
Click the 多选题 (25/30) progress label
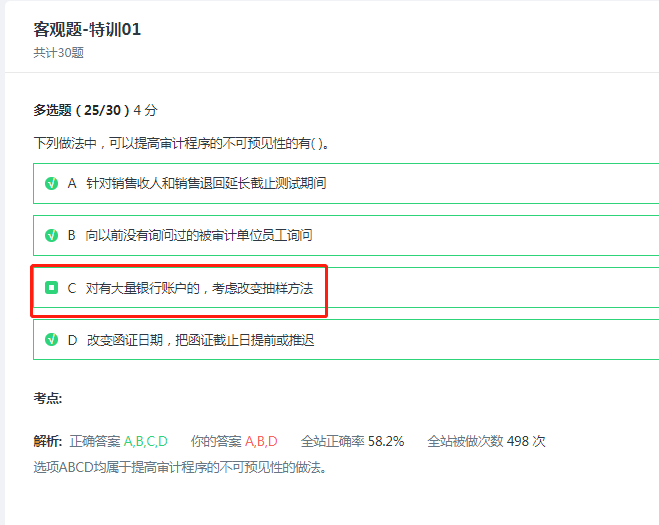[x=82, y=110]
